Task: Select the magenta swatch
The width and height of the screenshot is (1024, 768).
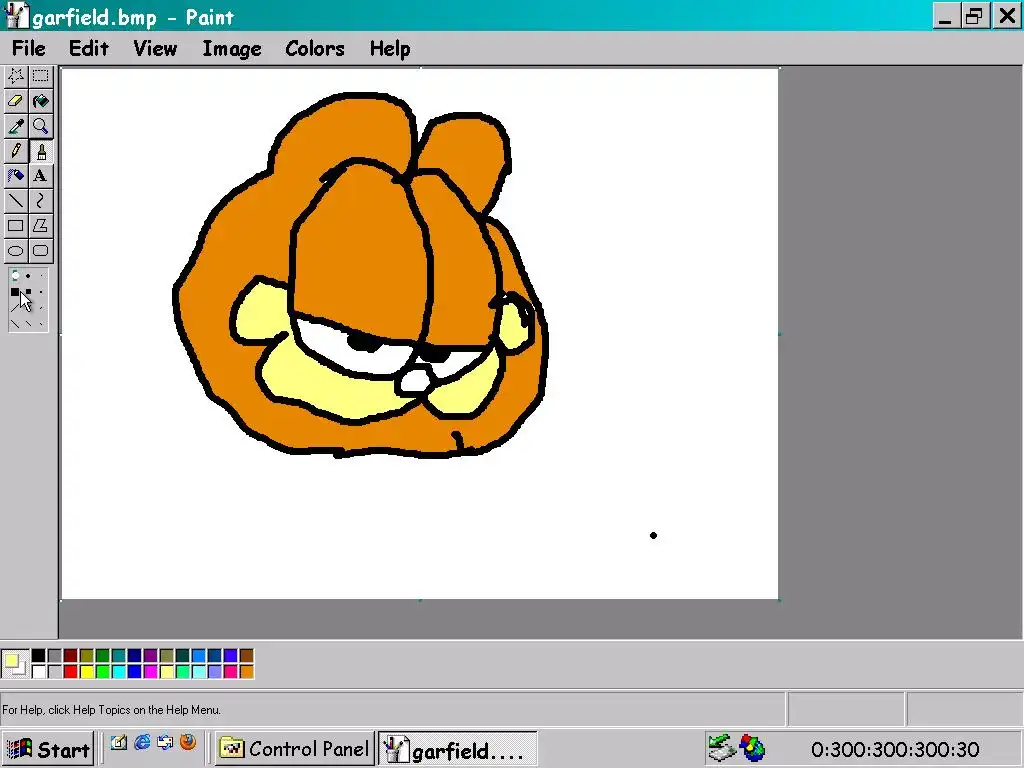Action: (151, 672)
